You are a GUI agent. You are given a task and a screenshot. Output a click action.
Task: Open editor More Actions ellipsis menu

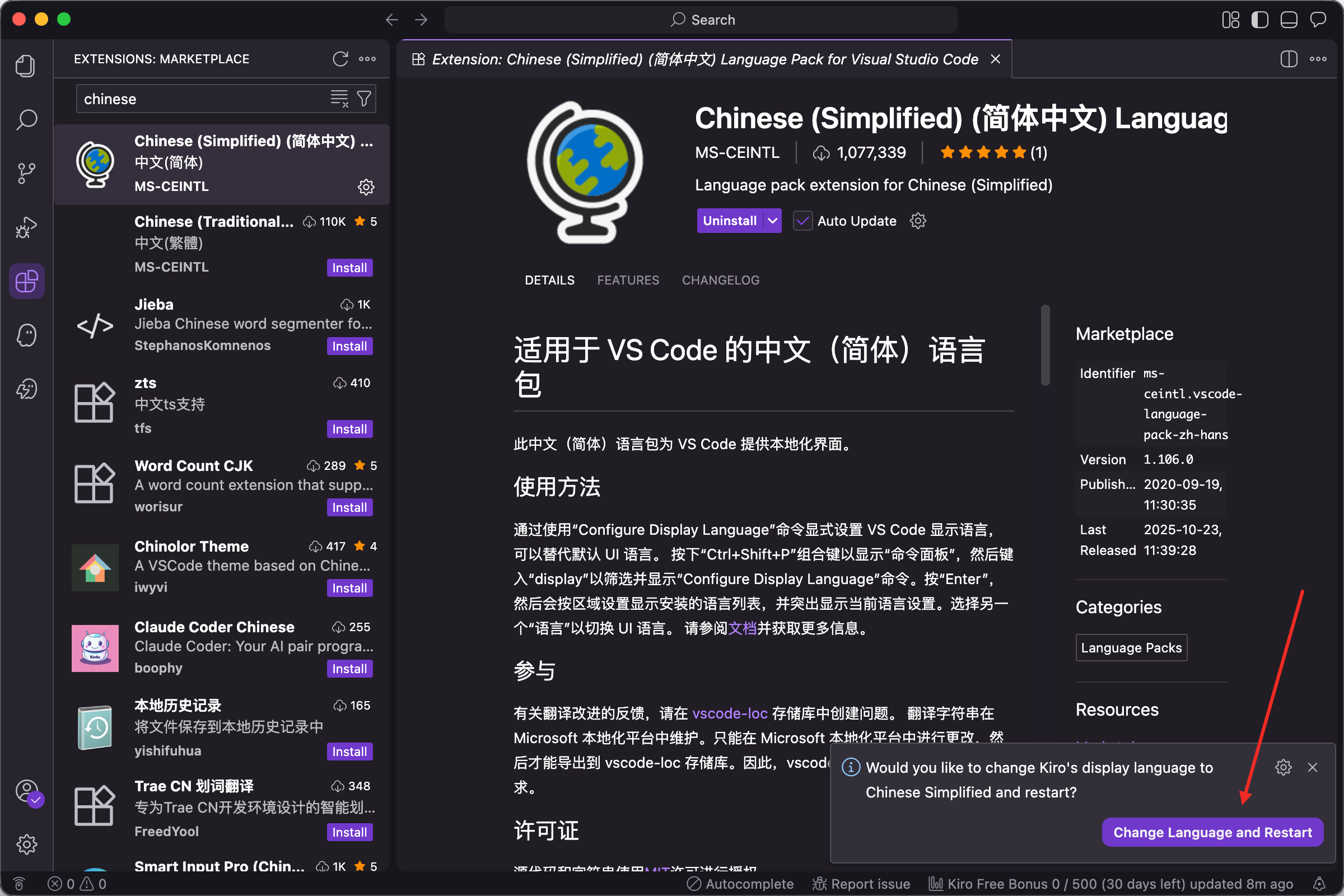(1318, 59)
